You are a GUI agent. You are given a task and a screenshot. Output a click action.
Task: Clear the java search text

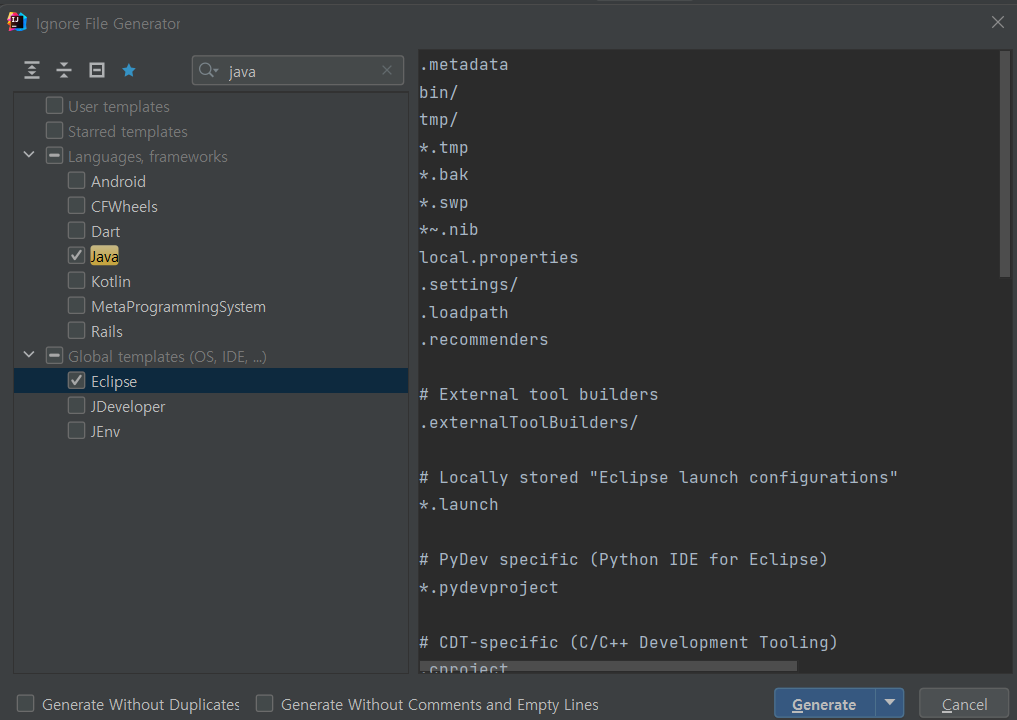point(387,70)
